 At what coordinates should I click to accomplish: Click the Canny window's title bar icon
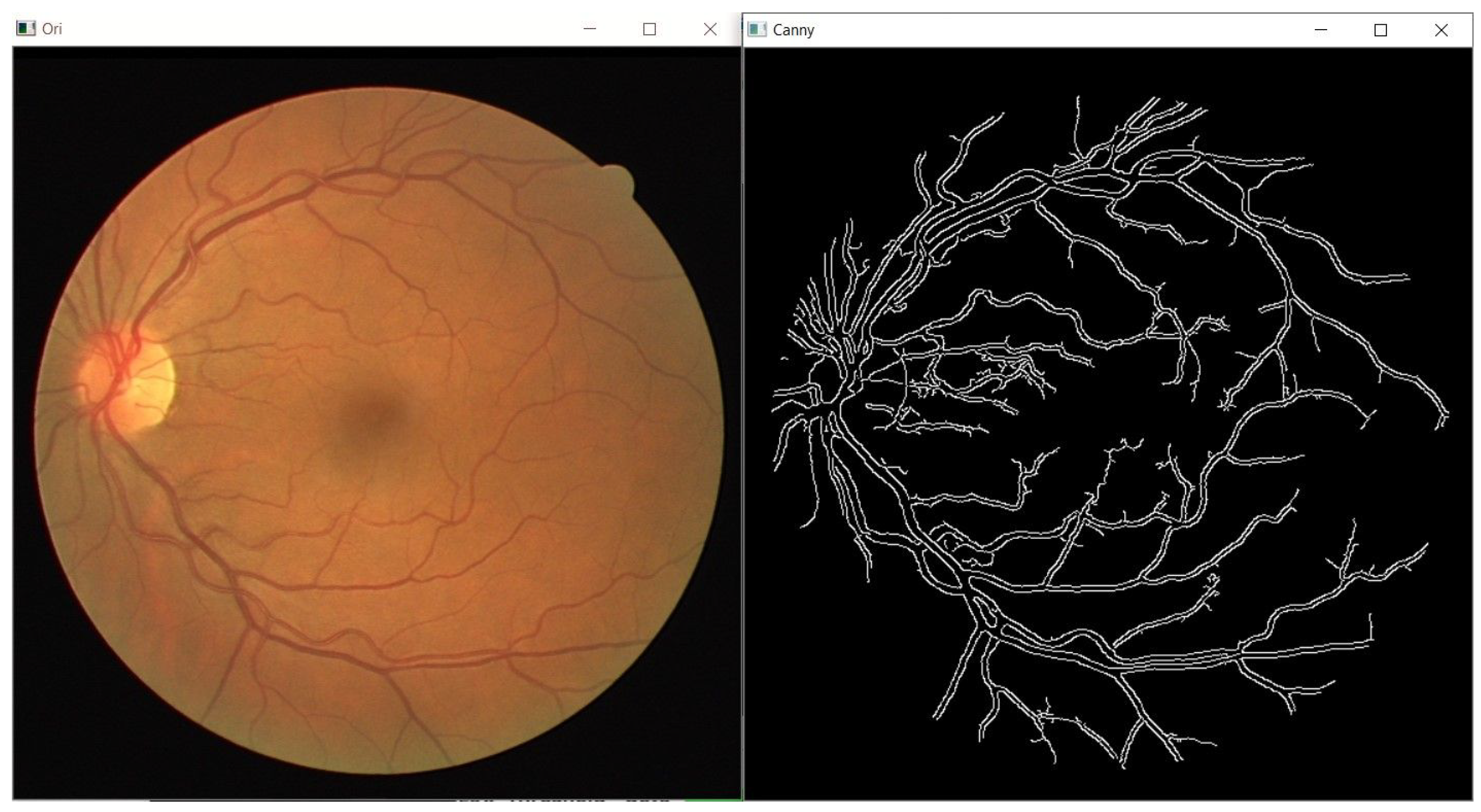757,29
